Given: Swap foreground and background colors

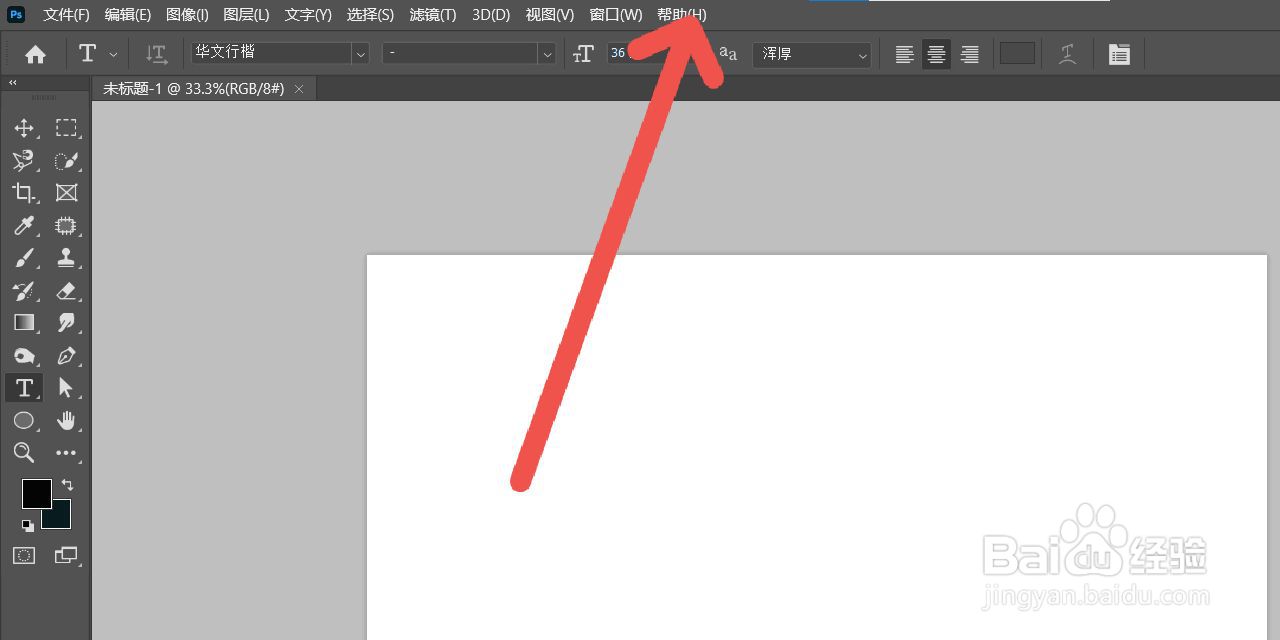Looking at the screenshot, I should coord(67,485).
